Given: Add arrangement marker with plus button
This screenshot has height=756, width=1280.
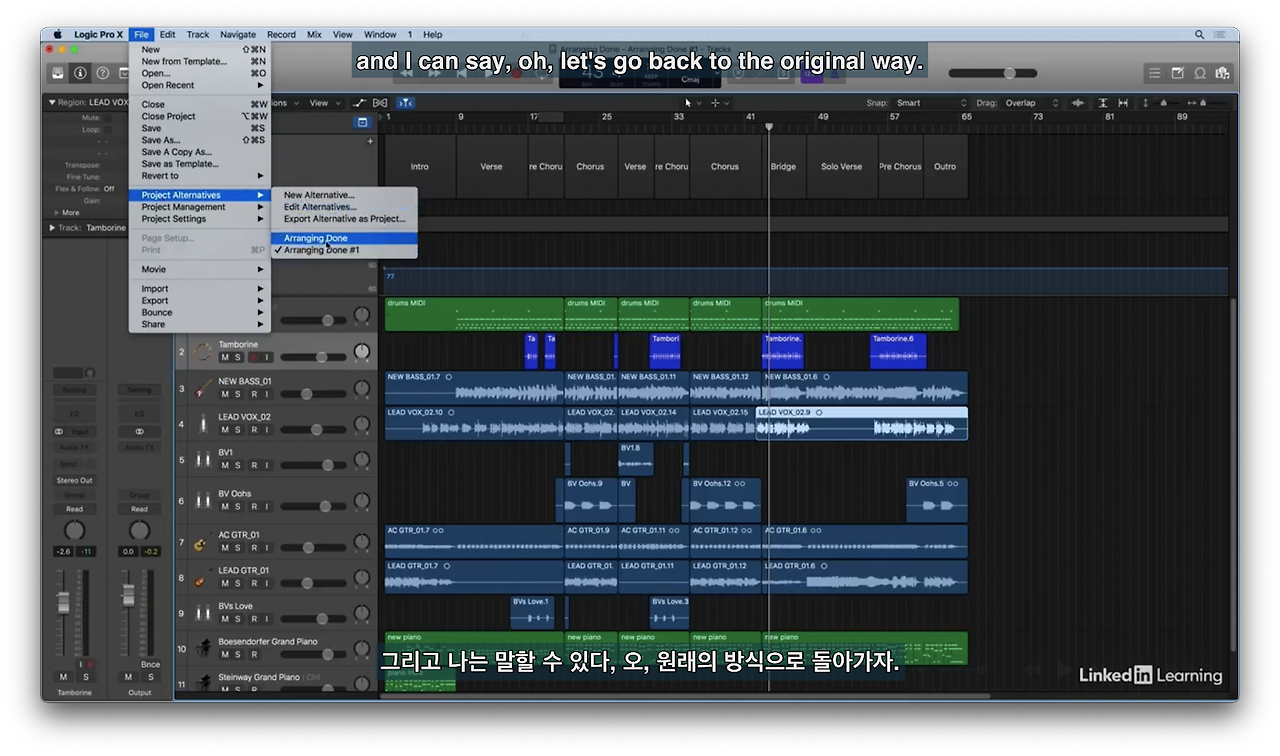Looking at the screenshot, I should 370,141.
